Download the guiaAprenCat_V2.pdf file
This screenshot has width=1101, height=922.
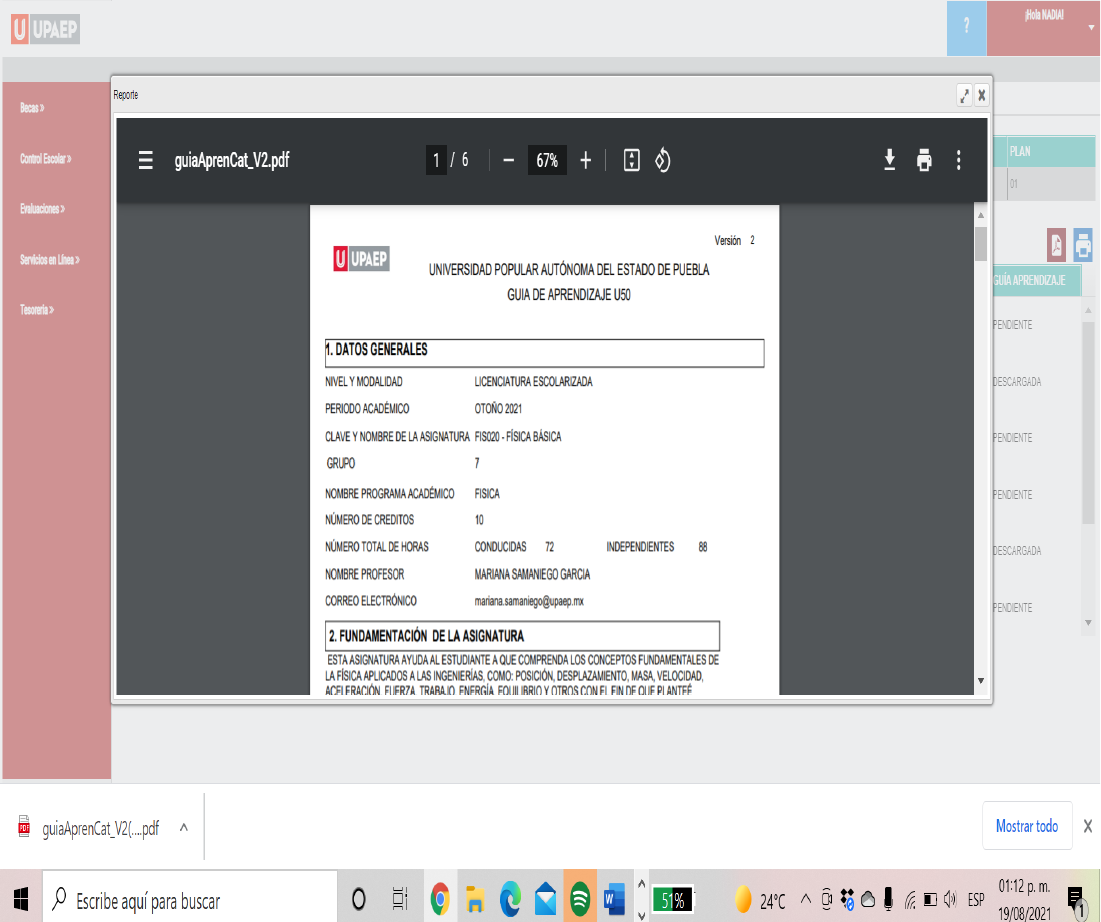[x=889, y=160]
